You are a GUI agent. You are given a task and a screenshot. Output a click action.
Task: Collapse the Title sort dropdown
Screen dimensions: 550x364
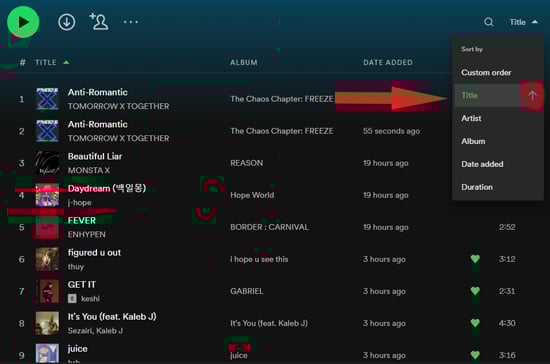click(x=523, y=22)
